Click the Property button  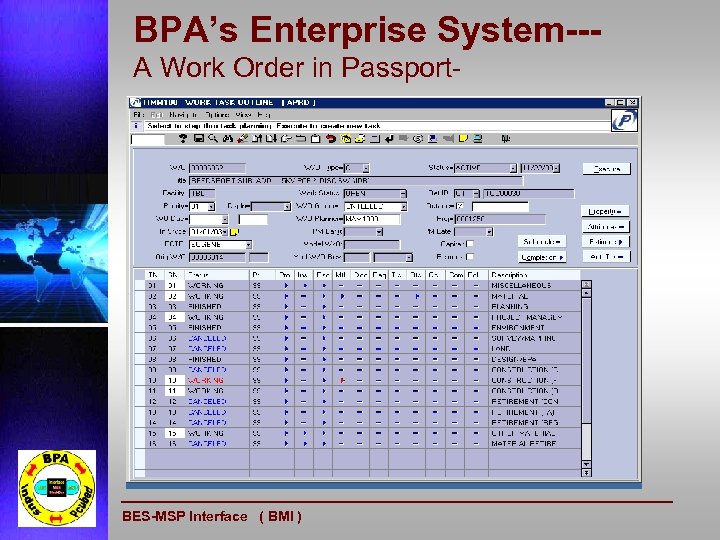[606, 211]
